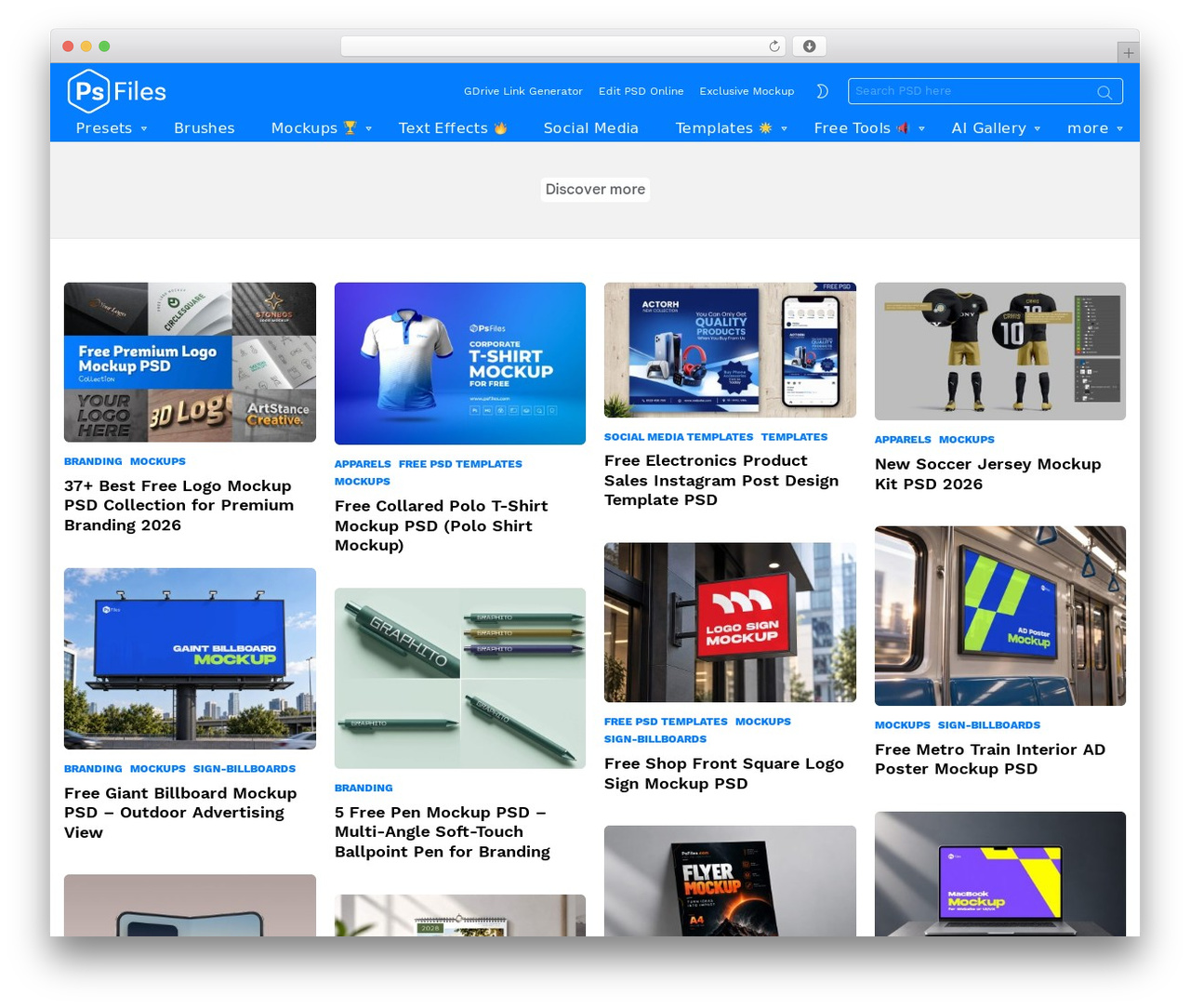Open the soccer jersey kit thumbnail

pos(1000,351)
